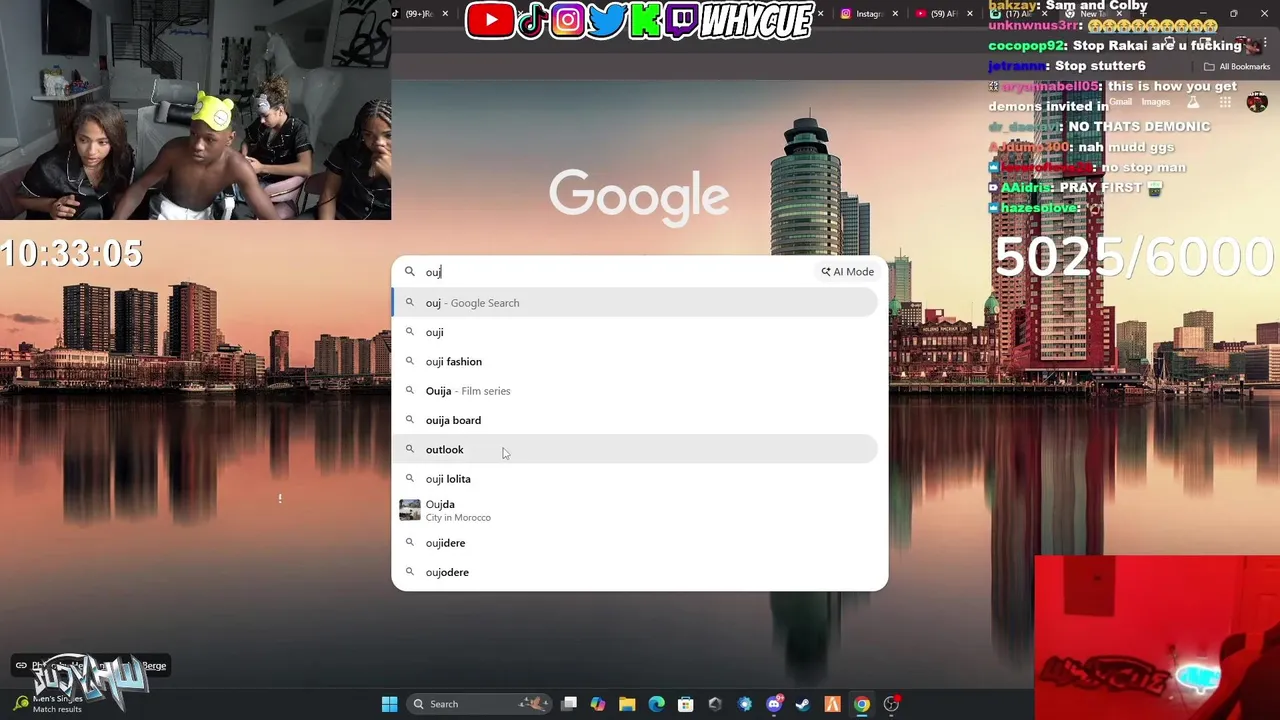Switch to the Instagram browser tab

pyautogui.click(x=868, y=14)
